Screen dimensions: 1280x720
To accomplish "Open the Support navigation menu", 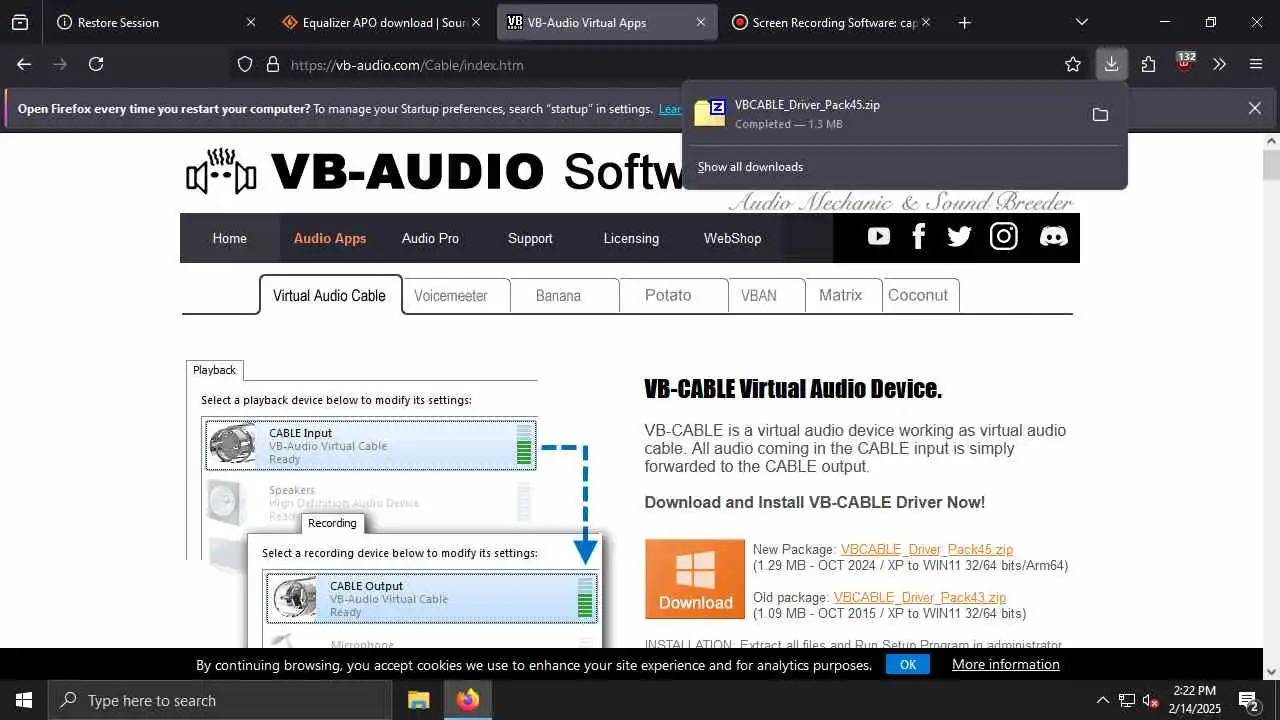I will tap(530, 238).
